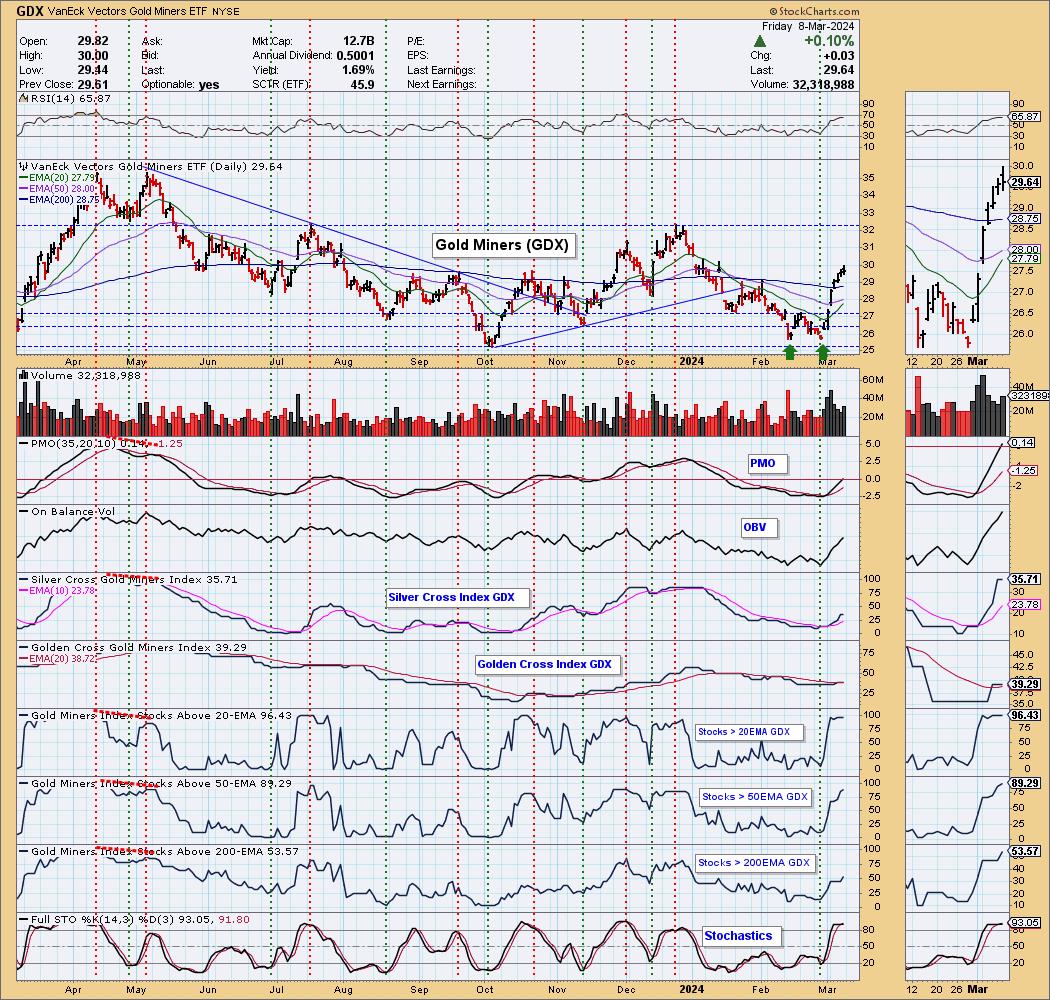The width and height of the screenshot is (1050, 1000).
Task: Click the Optionable yes value
Action: pyautogui.click(x=209, y=84)
